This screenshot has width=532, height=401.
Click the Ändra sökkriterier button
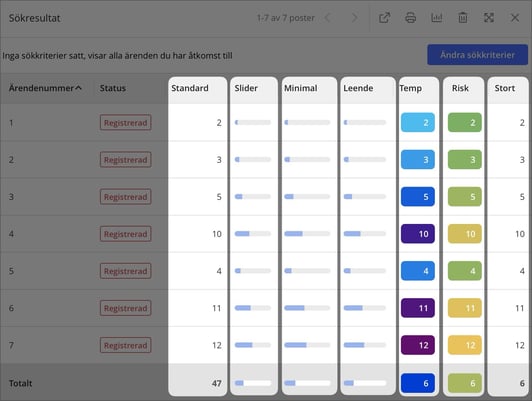tap(477, 55)
